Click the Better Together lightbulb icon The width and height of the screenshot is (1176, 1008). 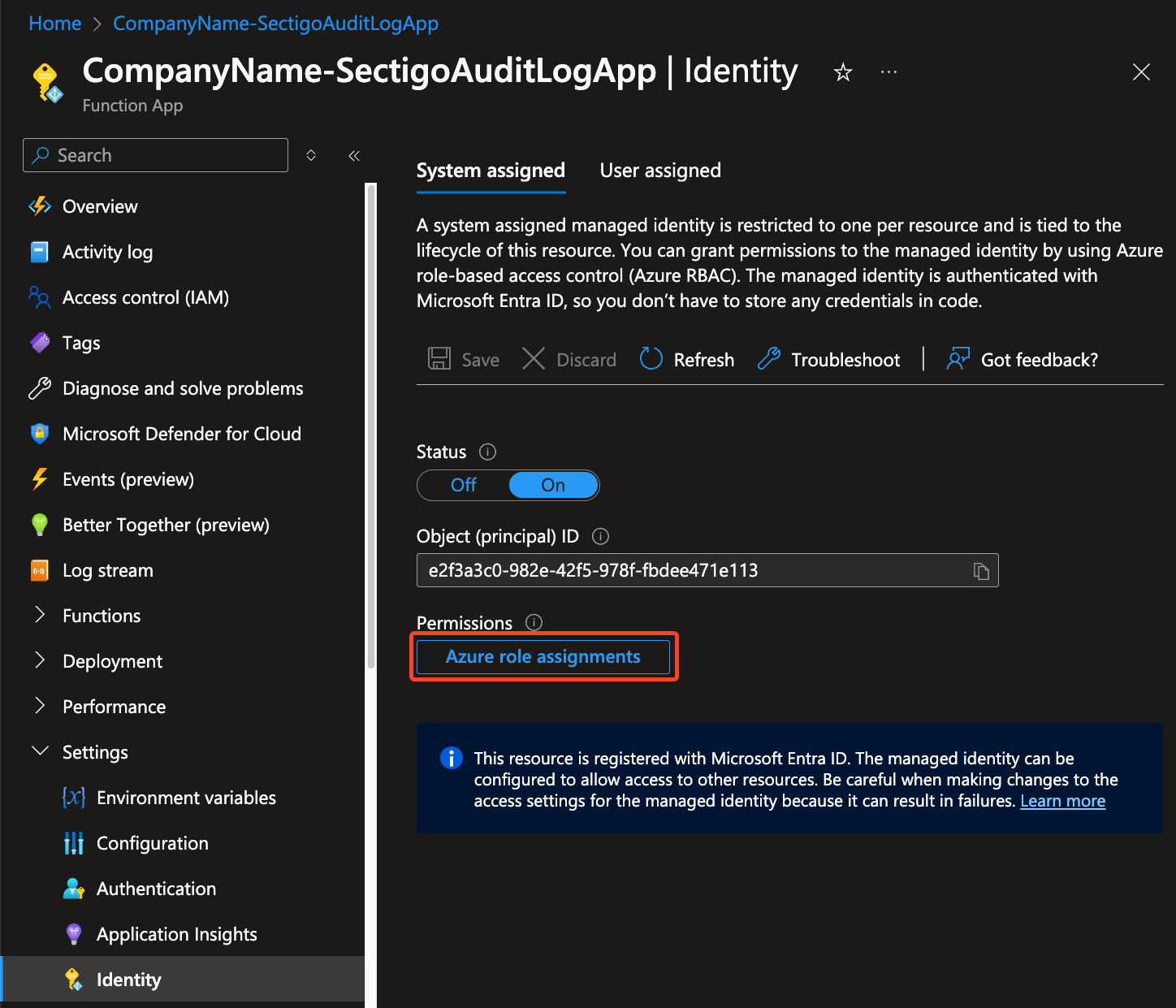pos(40,525)
